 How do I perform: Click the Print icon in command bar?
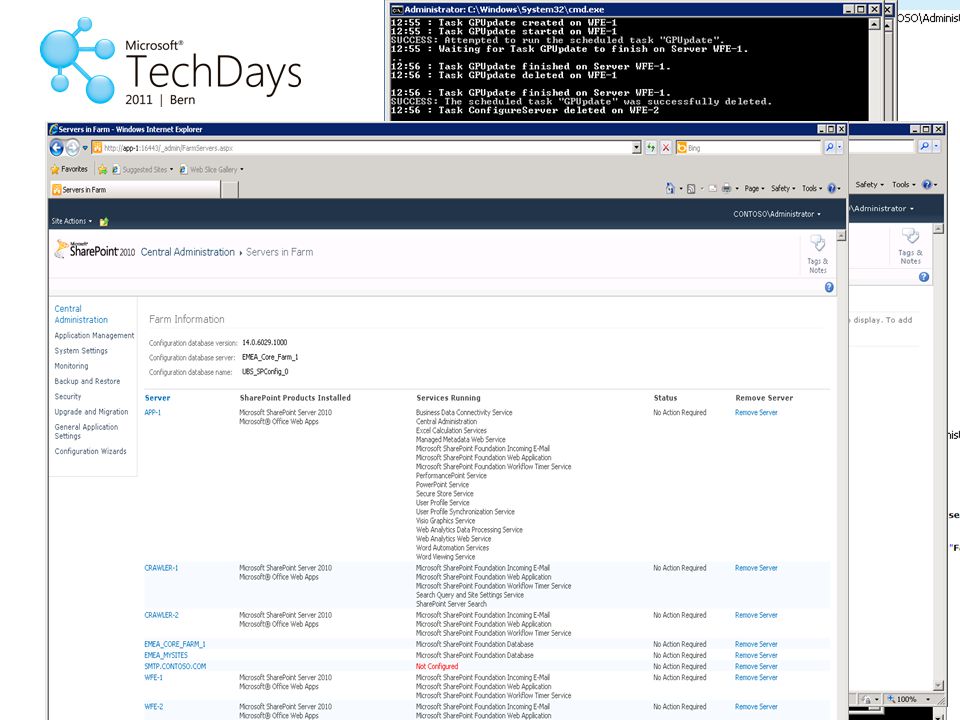pyautogui.click(x=726, y=189)
